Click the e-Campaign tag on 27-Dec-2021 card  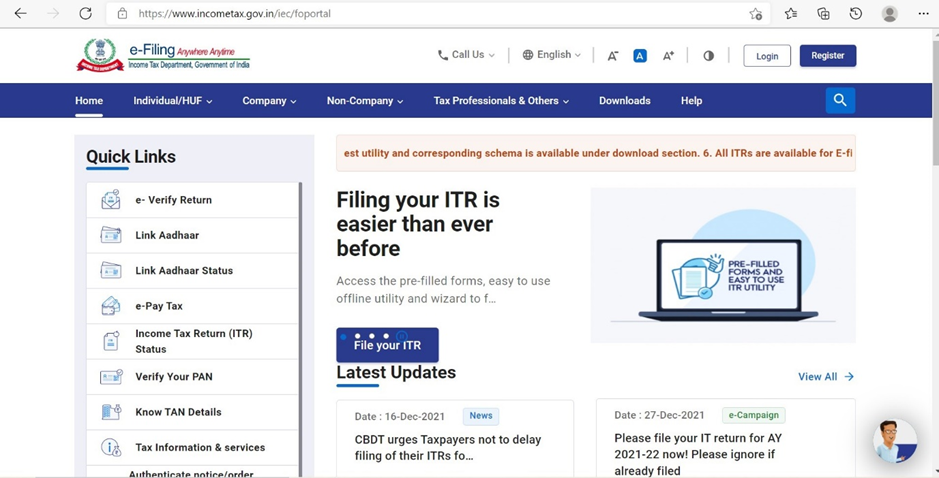(x=754, y=415)
